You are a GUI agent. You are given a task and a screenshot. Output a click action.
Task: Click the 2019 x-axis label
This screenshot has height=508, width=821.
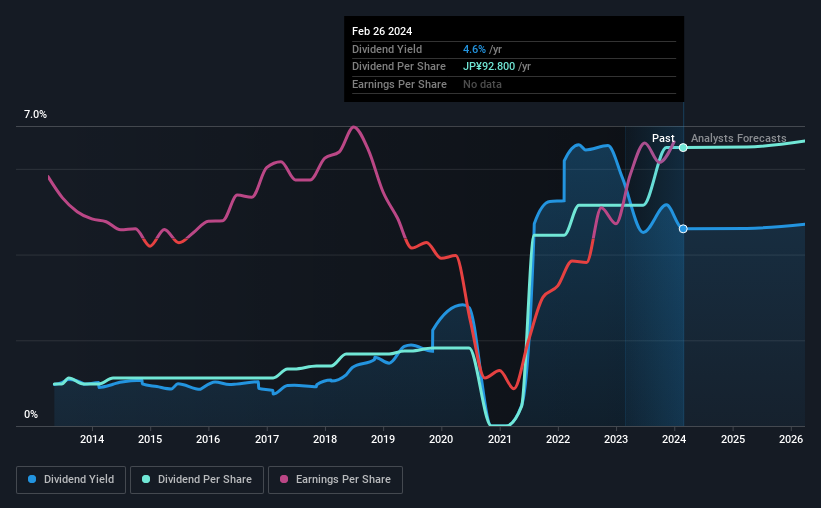[x=383, y=439]
